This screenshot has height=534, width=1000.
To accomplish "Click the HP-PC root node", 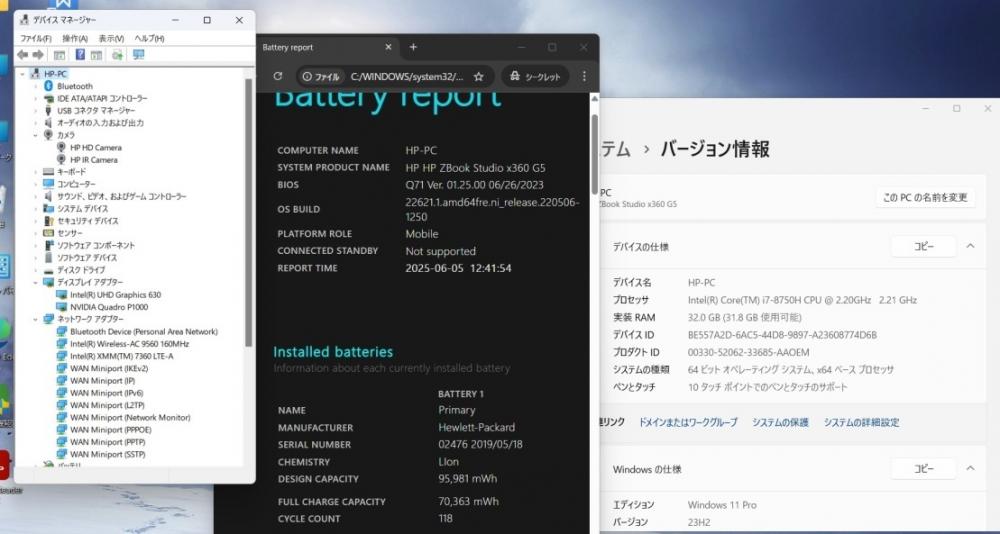I will click(x=55, y=74).
